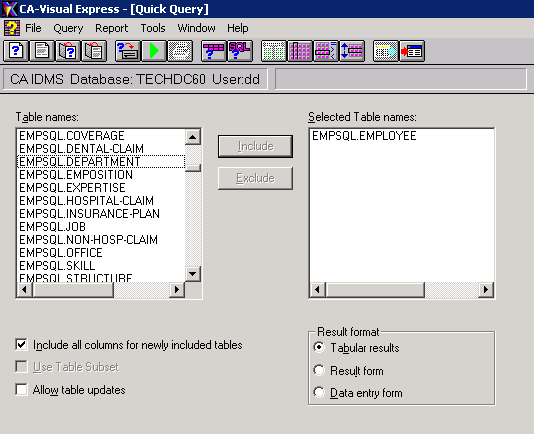Image resolution: width=534 pixels, height=434 pixels.
Task: Select EMPSQL.EMPOSITION in Table names
Action: click(x=101, y=174)
